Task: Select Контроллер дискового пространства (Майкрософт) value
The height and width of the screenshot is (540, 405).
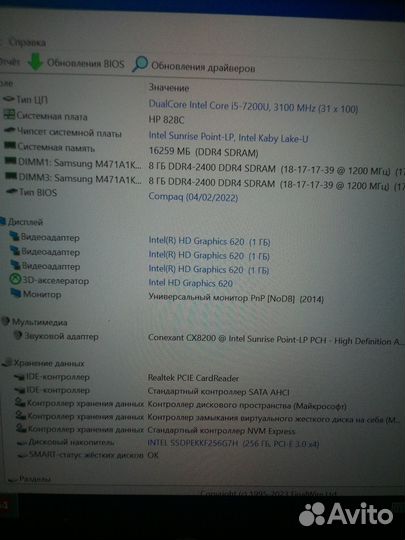Action: [247, 406]
